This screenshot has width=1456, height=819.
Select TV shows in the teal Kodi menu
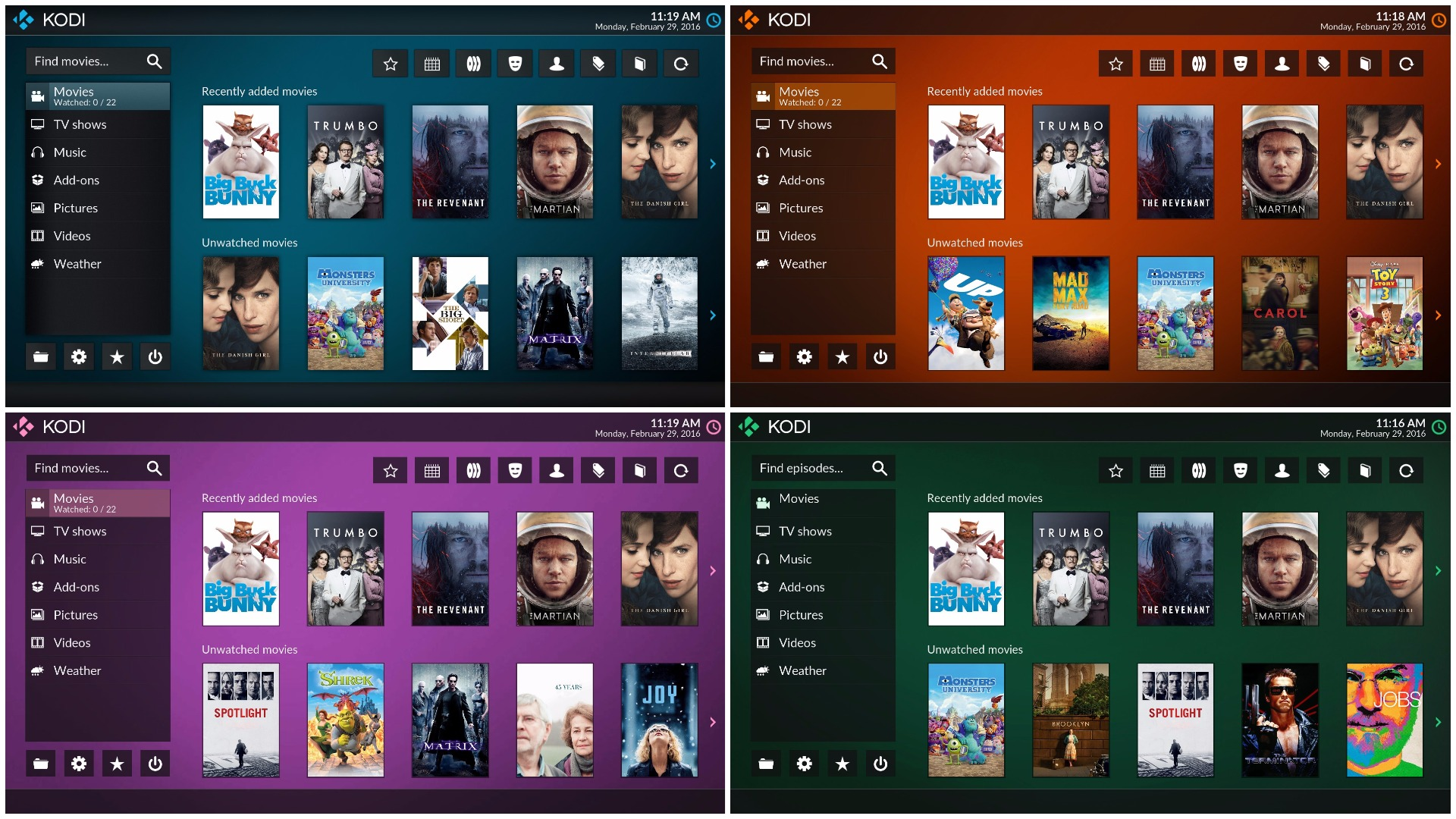98,124
